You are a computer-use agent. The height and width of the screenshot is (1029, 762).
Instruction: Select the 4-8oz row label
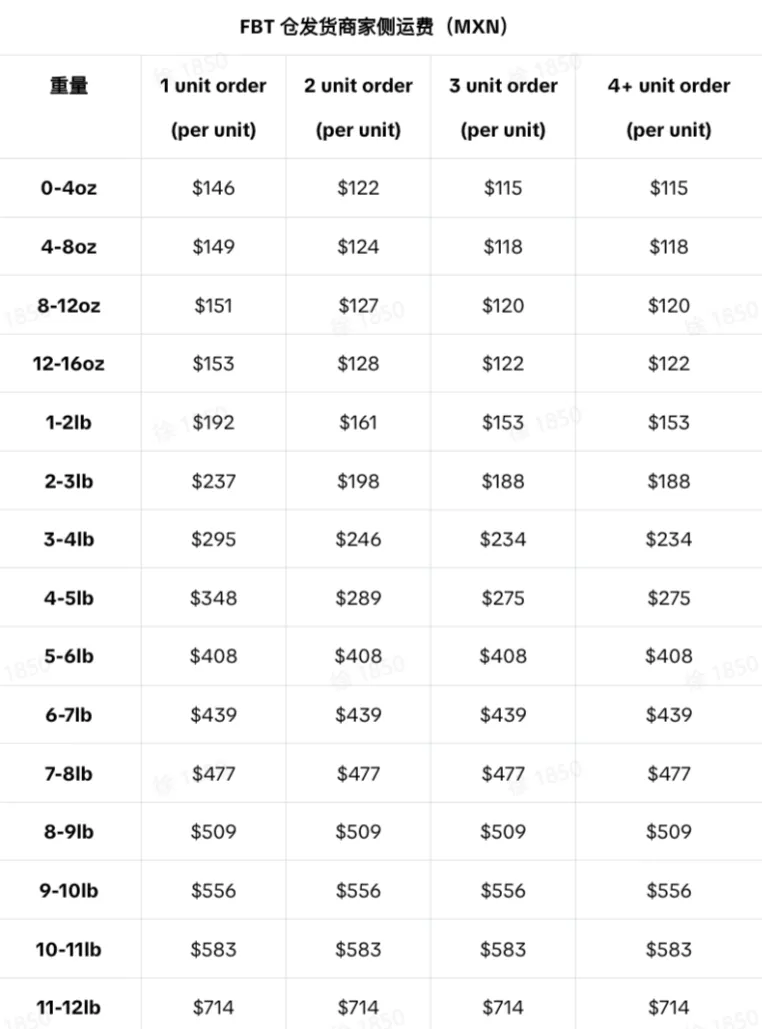coord(69,247)
